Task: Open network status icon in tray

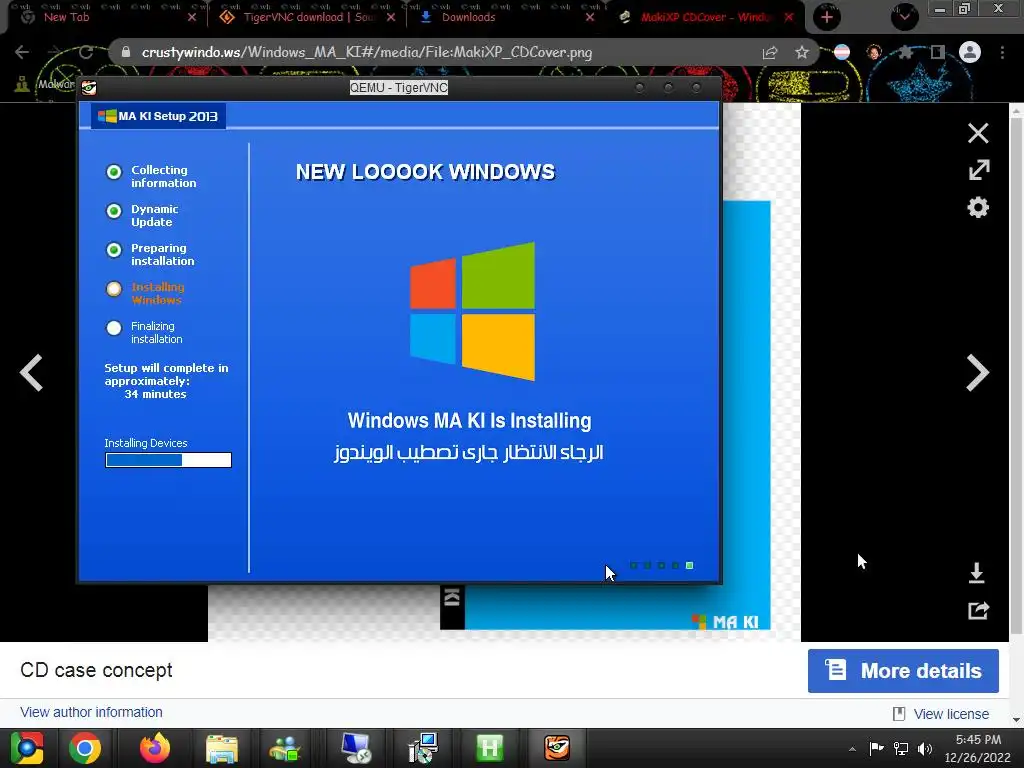Action: (901, 748)
